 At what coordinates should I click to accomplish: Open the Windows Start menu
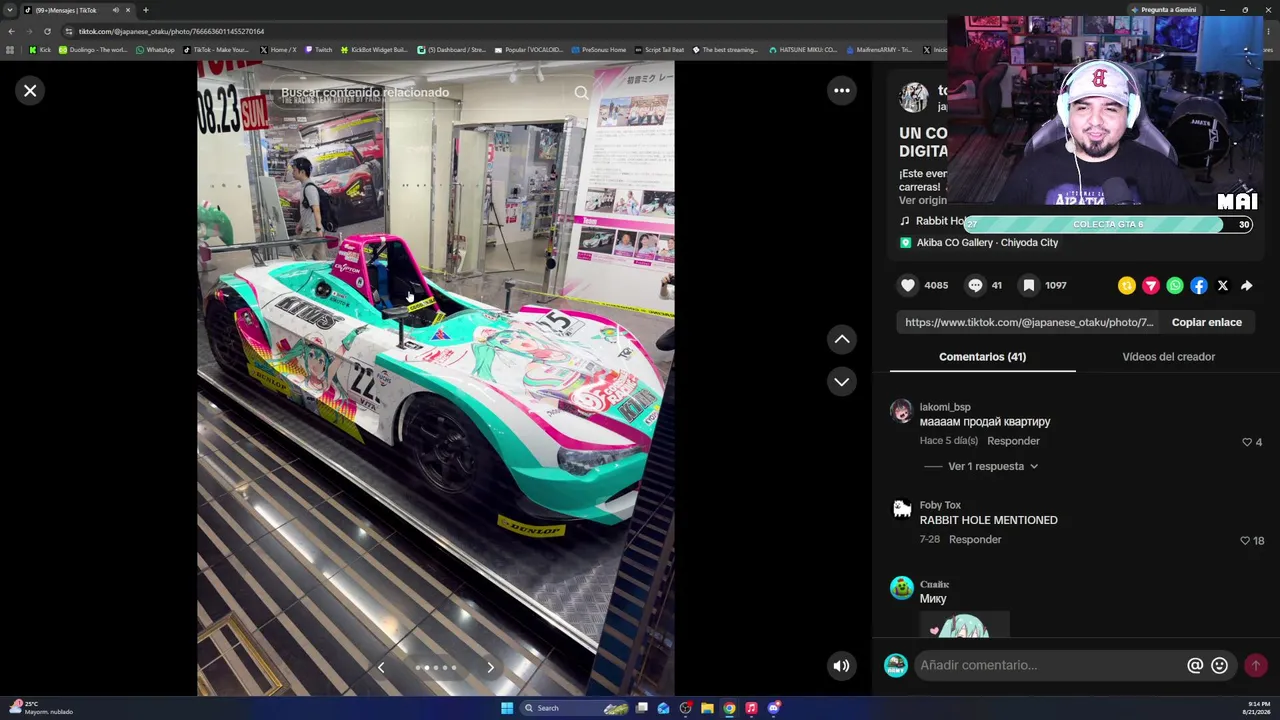coord(507,708)
